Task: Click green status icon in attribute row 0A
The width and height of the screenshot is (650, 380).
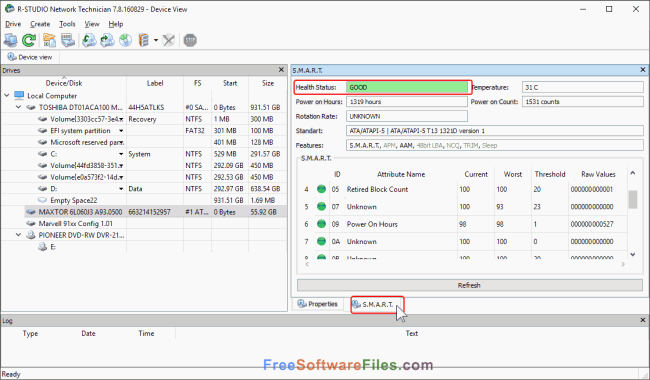Action: 321,242
